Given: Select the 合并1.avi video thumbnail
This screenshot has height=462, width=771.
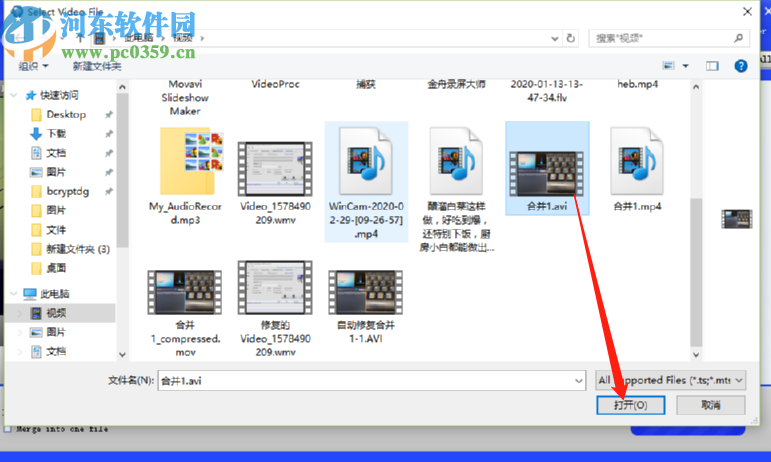Looking at the screenshot, I should pyautogui.click(x=547, y=173).
